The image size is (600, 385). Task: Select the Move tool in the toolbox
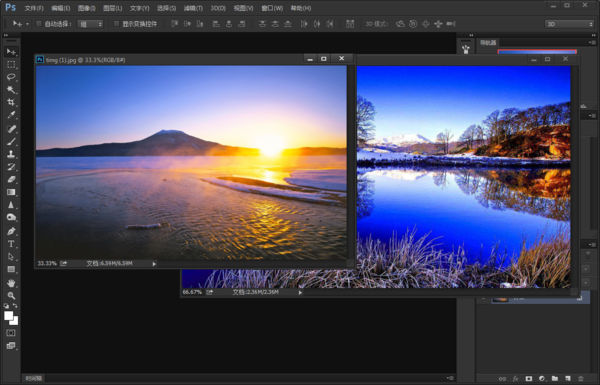point(11,52)
